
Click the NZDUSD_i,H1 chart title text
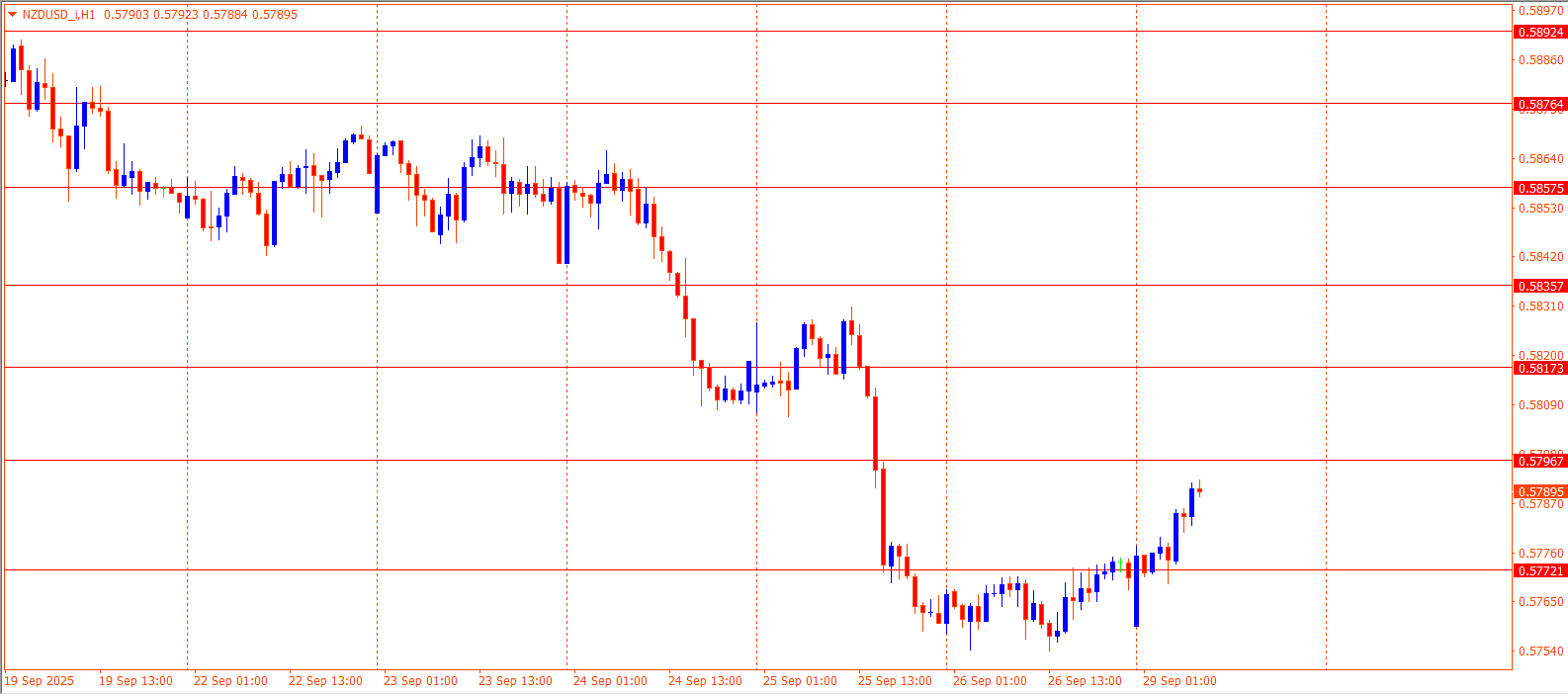tap(58, 15)
